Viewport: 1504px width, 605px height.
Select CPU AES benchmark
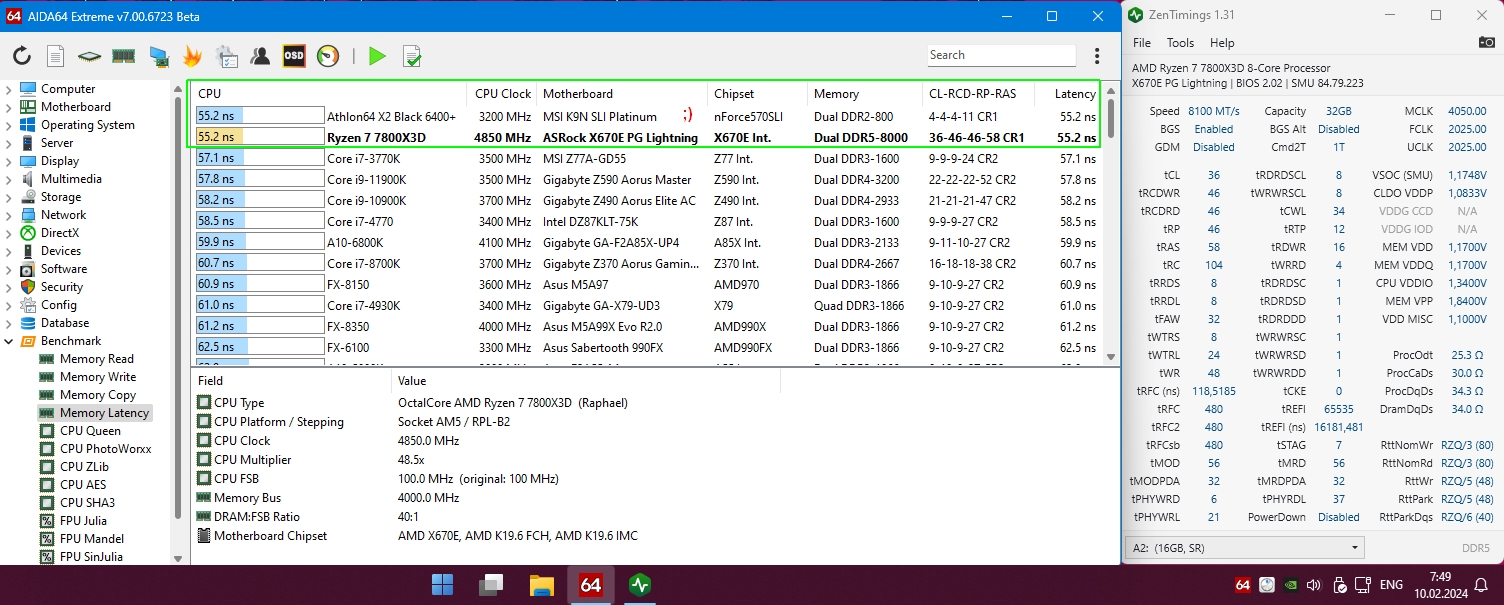[82, 485]
